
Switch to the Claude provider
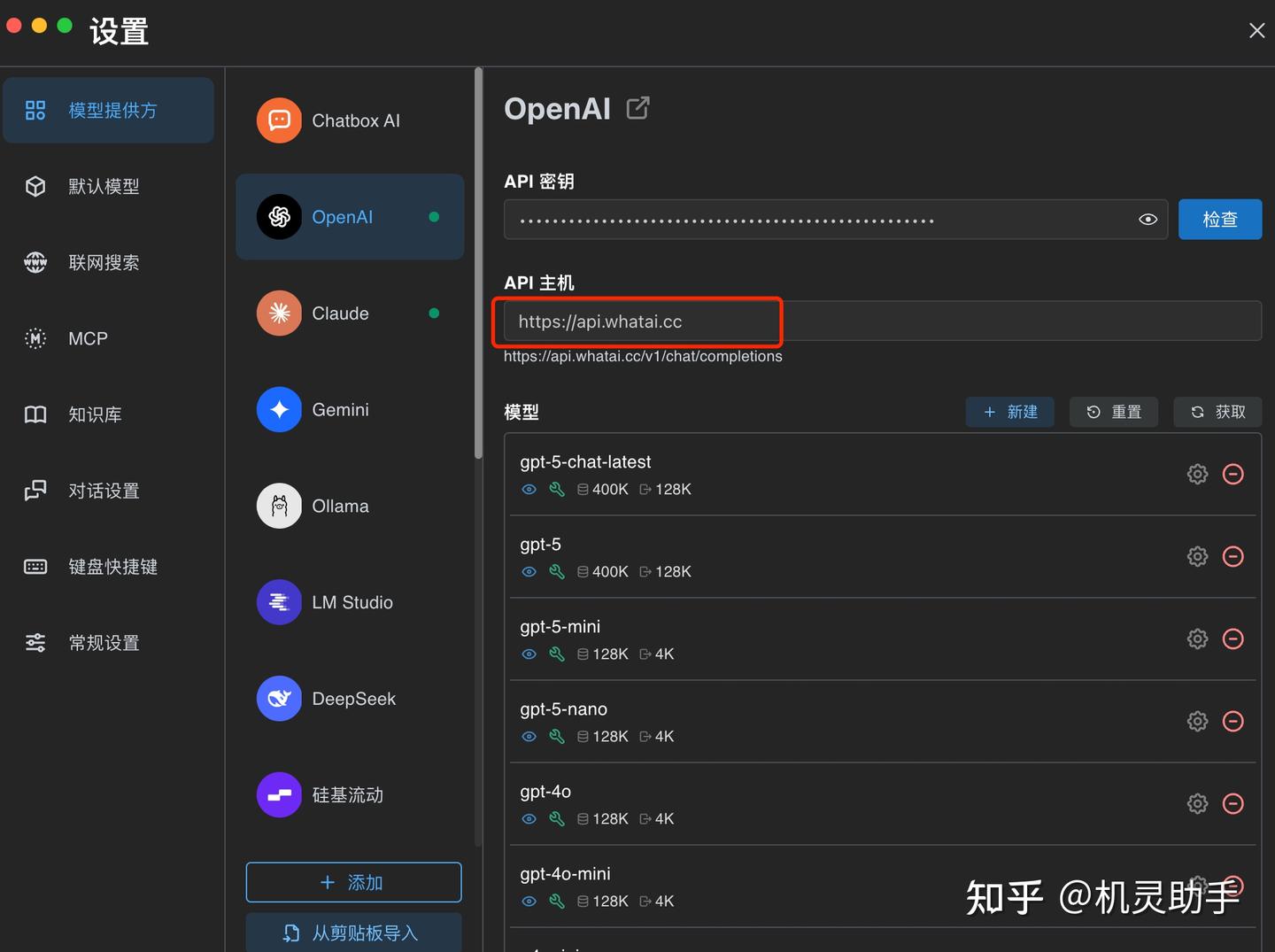pos(339,313)
